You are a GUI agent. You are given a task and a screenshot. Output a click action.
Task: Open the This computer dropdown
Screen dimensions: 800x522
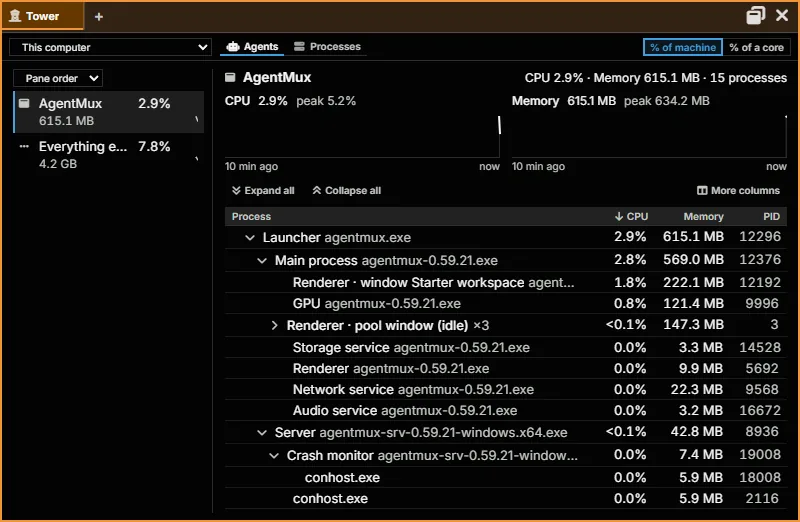110,47
